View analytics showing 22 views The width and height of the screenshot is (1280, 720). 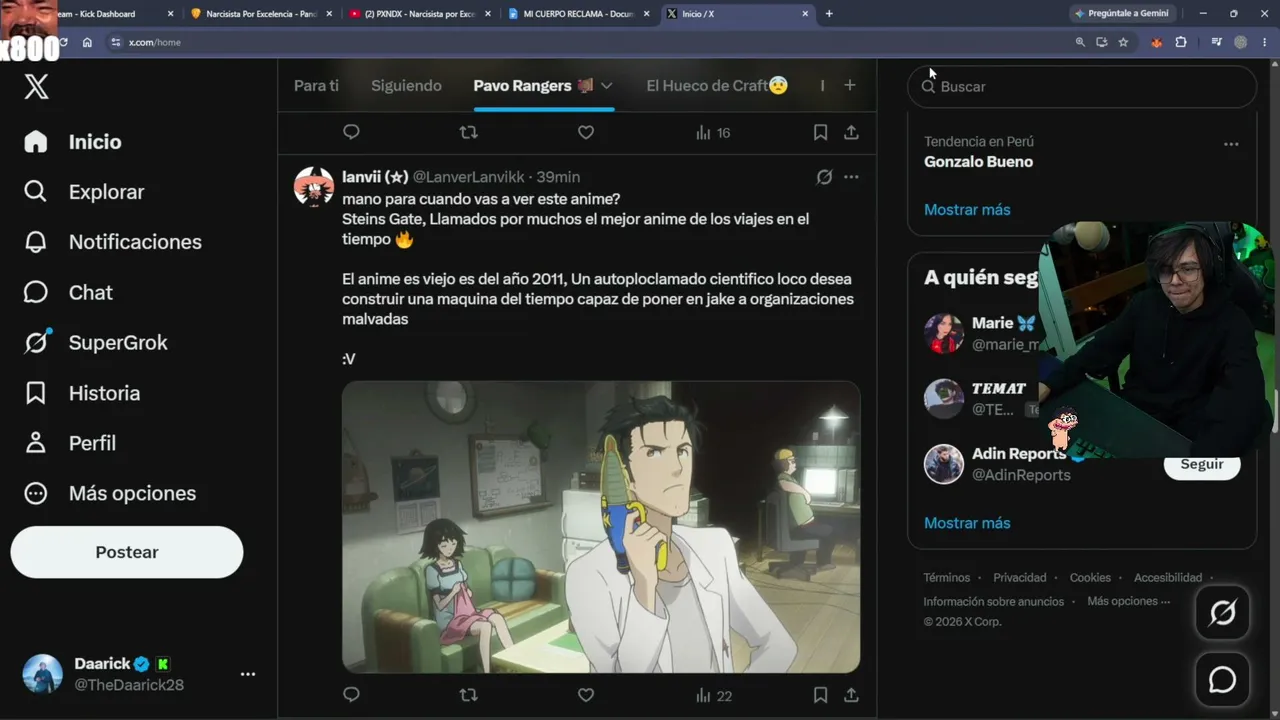pyautogui.click(x=714, y=695)
